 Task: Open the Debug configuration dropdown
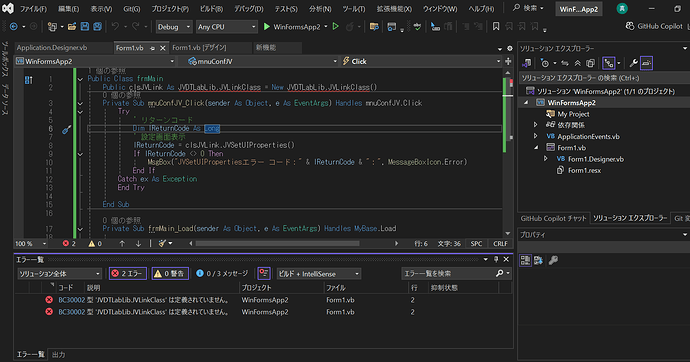[174, 27]
